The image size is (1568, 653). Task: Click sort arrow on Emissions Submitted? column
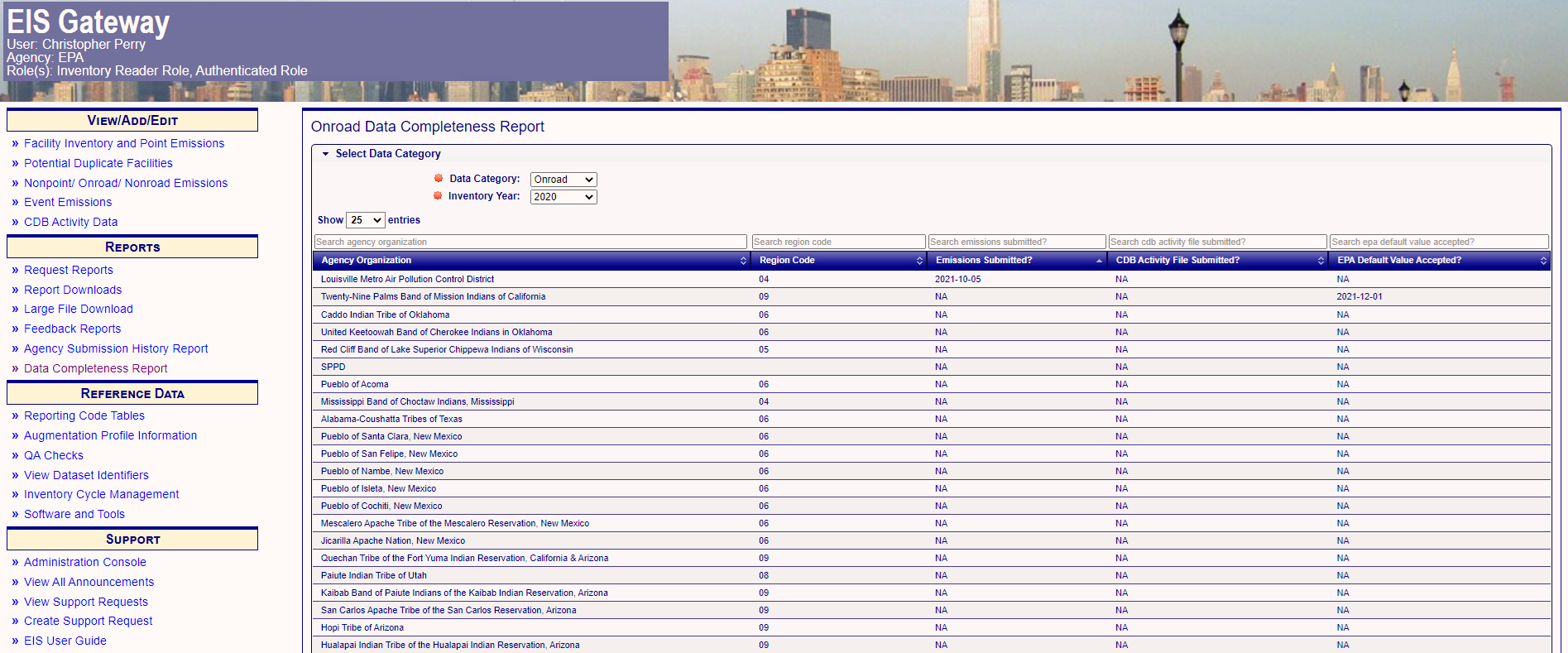[x=1099, y=261]
